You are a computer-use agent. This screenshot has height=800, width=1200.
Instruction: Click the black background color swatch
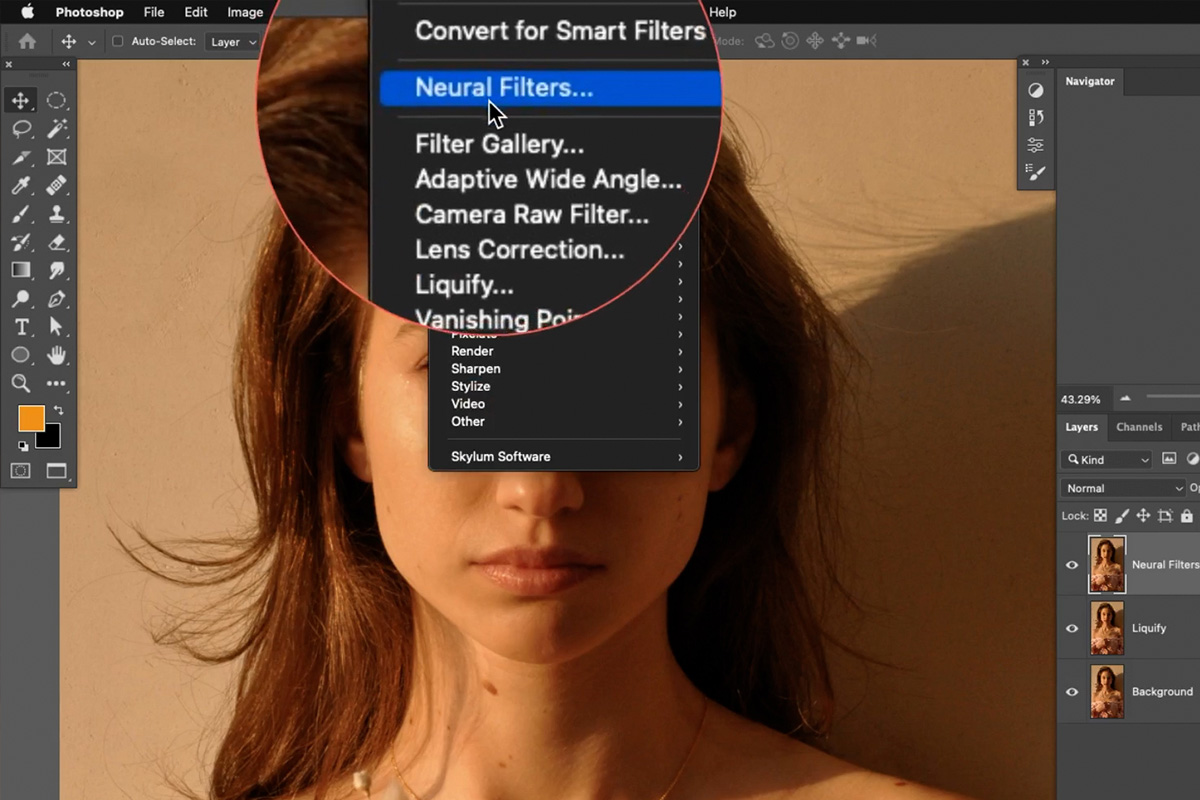[x=51, y=438]
